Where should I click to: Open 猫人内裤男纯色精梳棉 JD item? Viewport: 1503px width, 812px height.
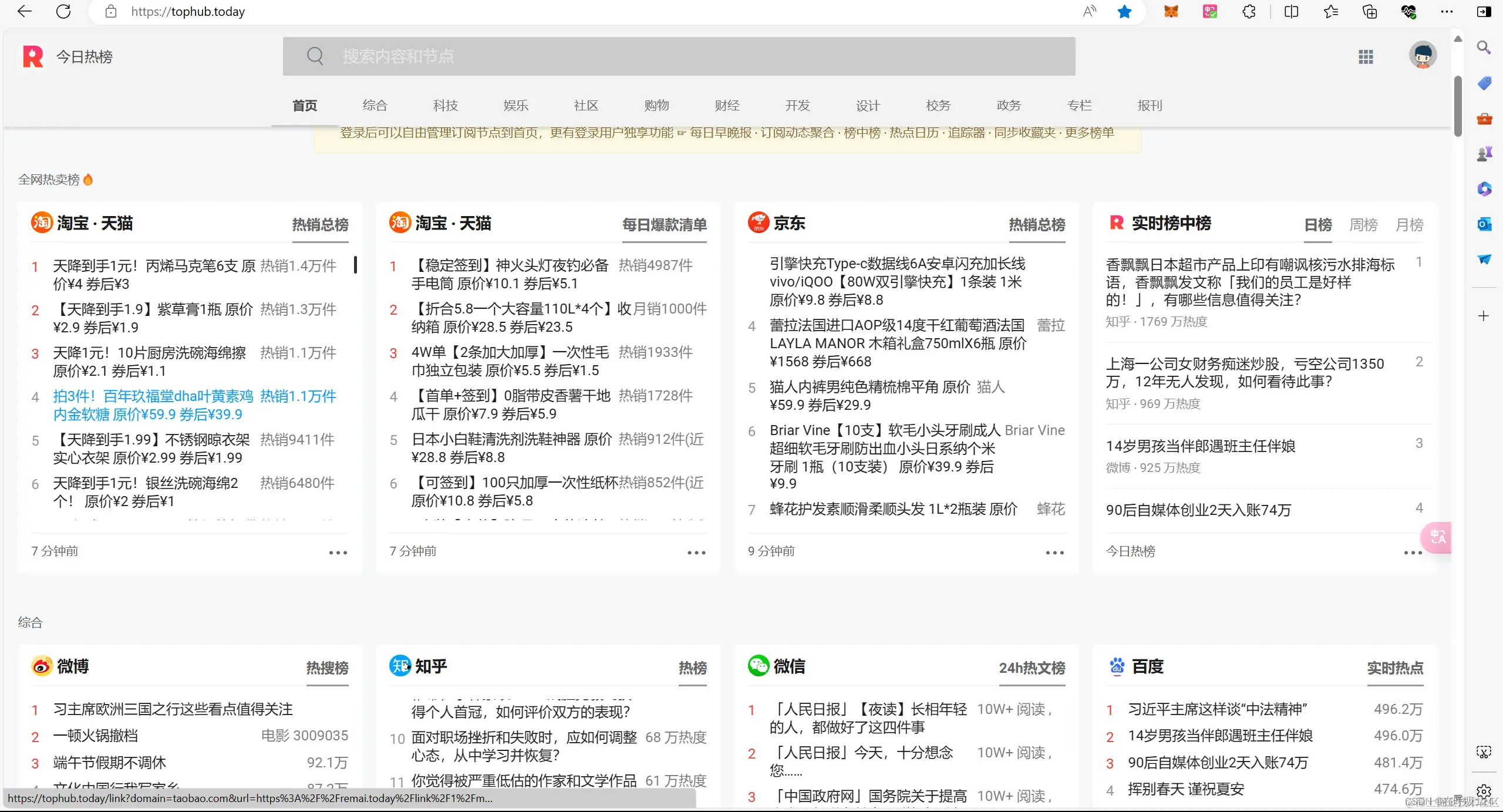870,396
